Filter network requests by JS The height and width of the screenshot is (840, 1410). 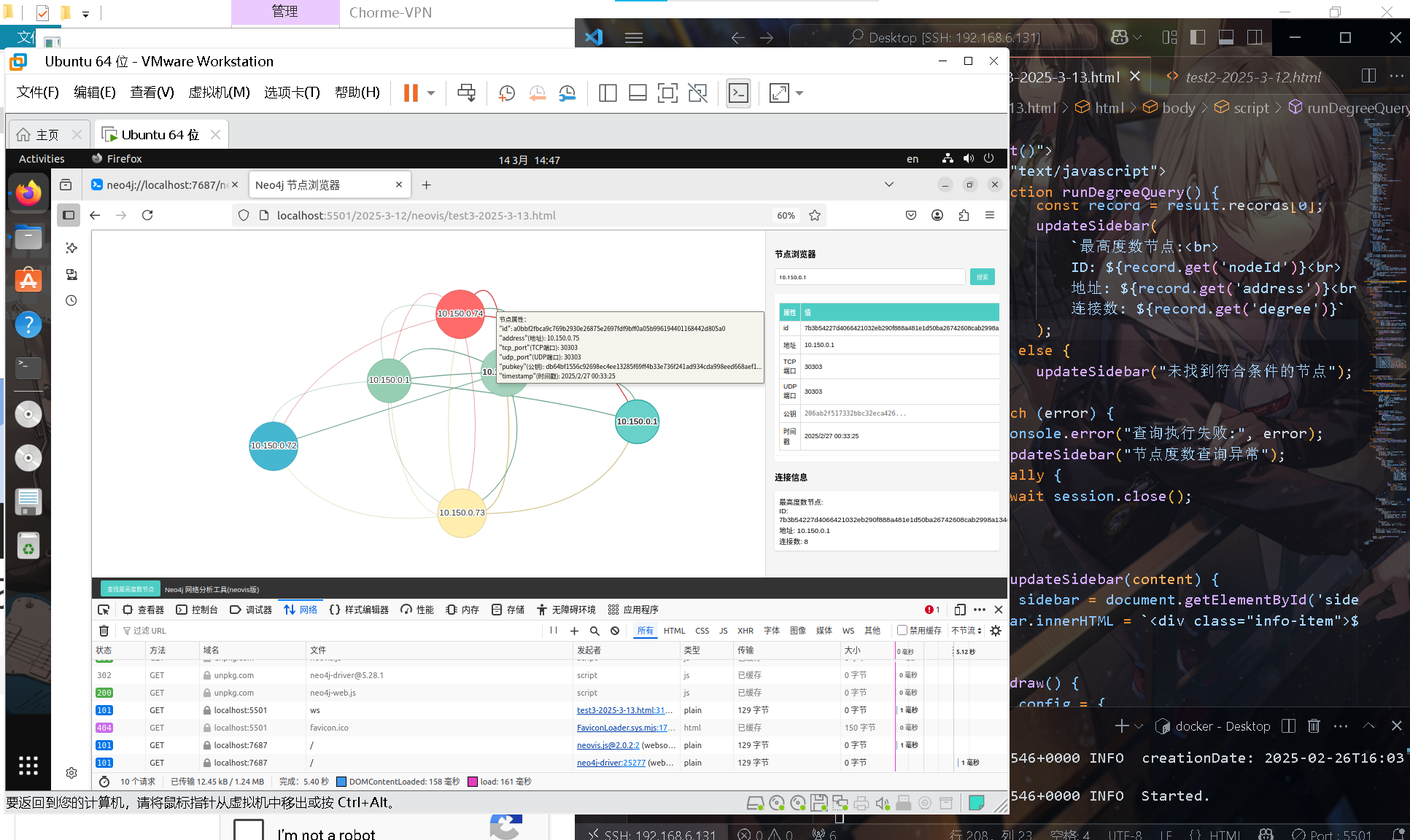723,631
